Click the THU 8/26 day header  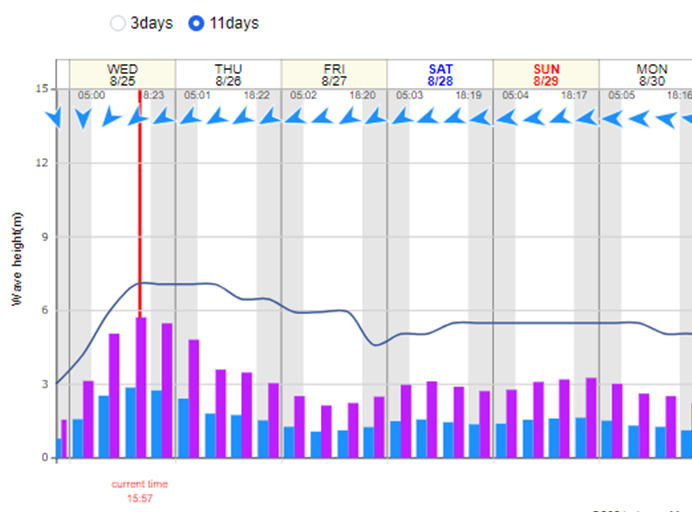coord(228,74)
